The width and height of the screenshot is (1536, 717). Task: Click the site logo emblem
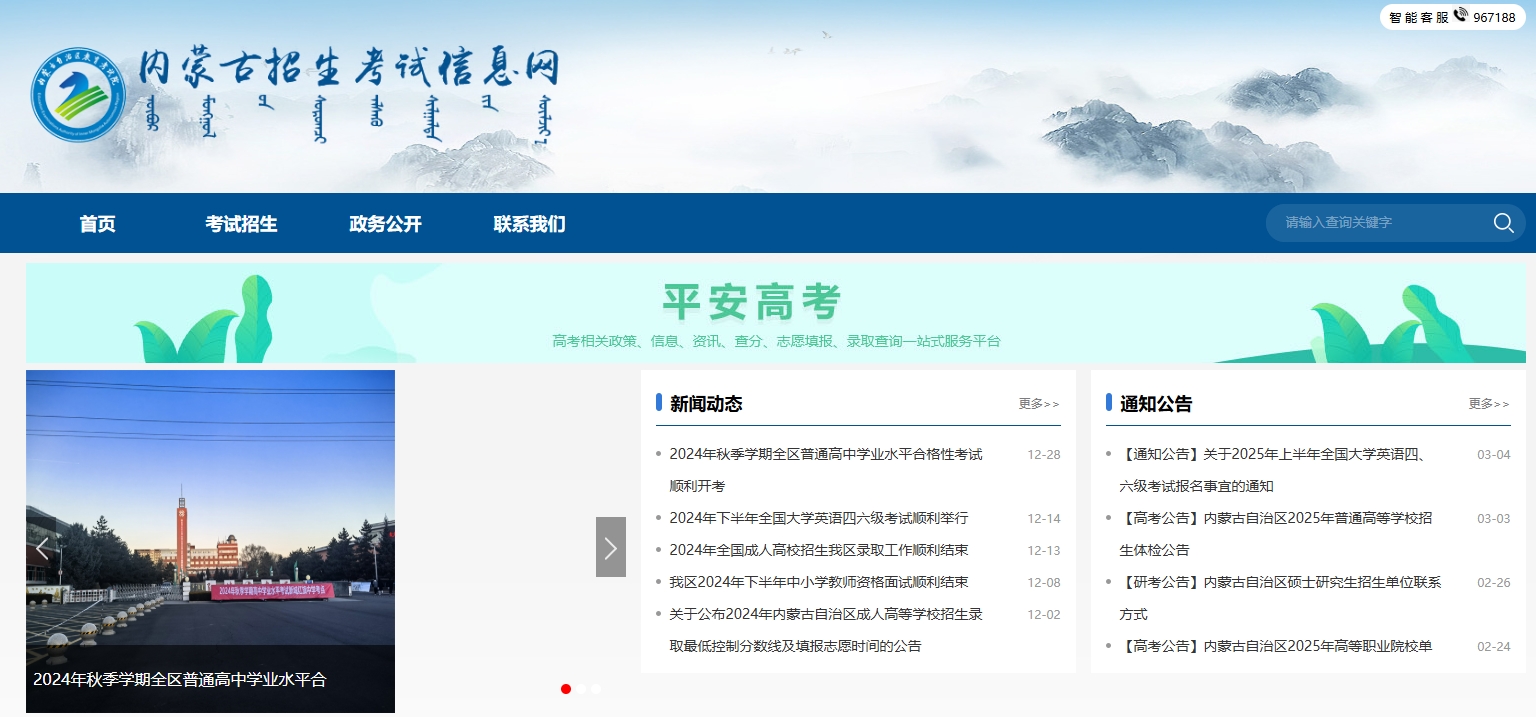78,96
